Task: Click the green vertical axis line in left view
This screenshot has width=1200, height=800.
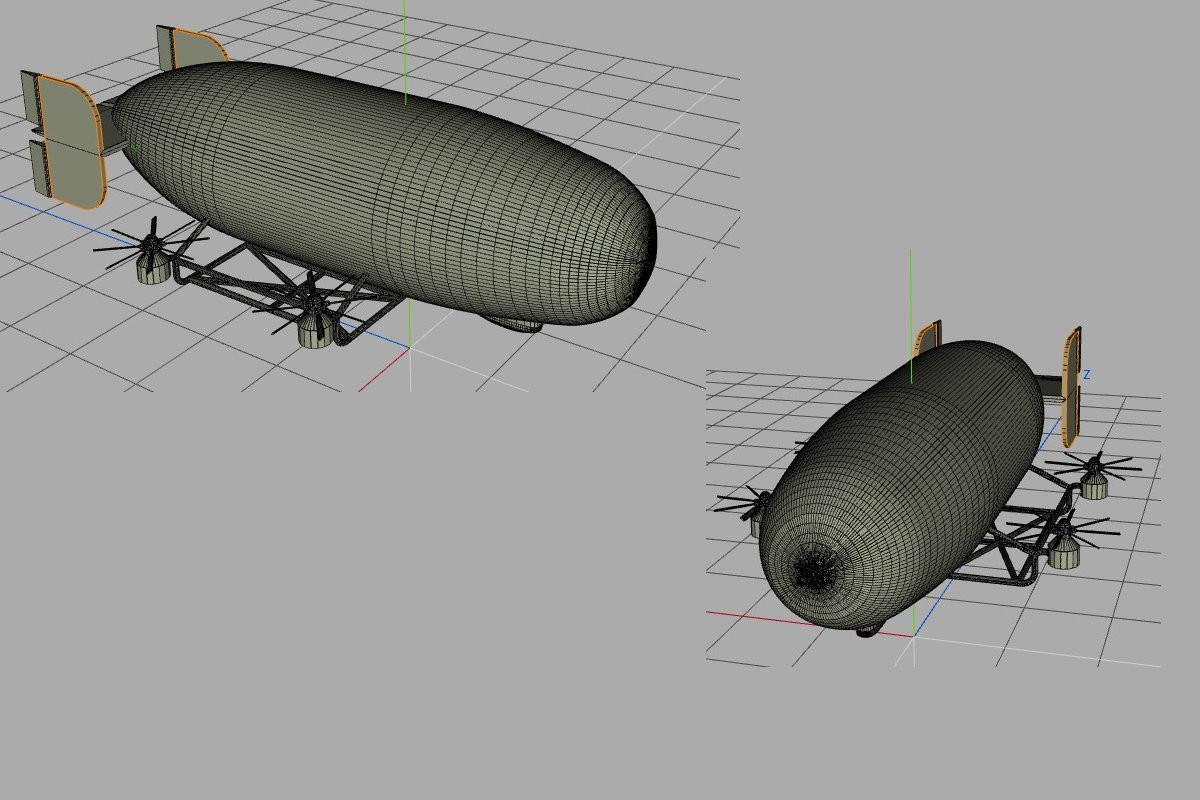Action: pos(405,50)
